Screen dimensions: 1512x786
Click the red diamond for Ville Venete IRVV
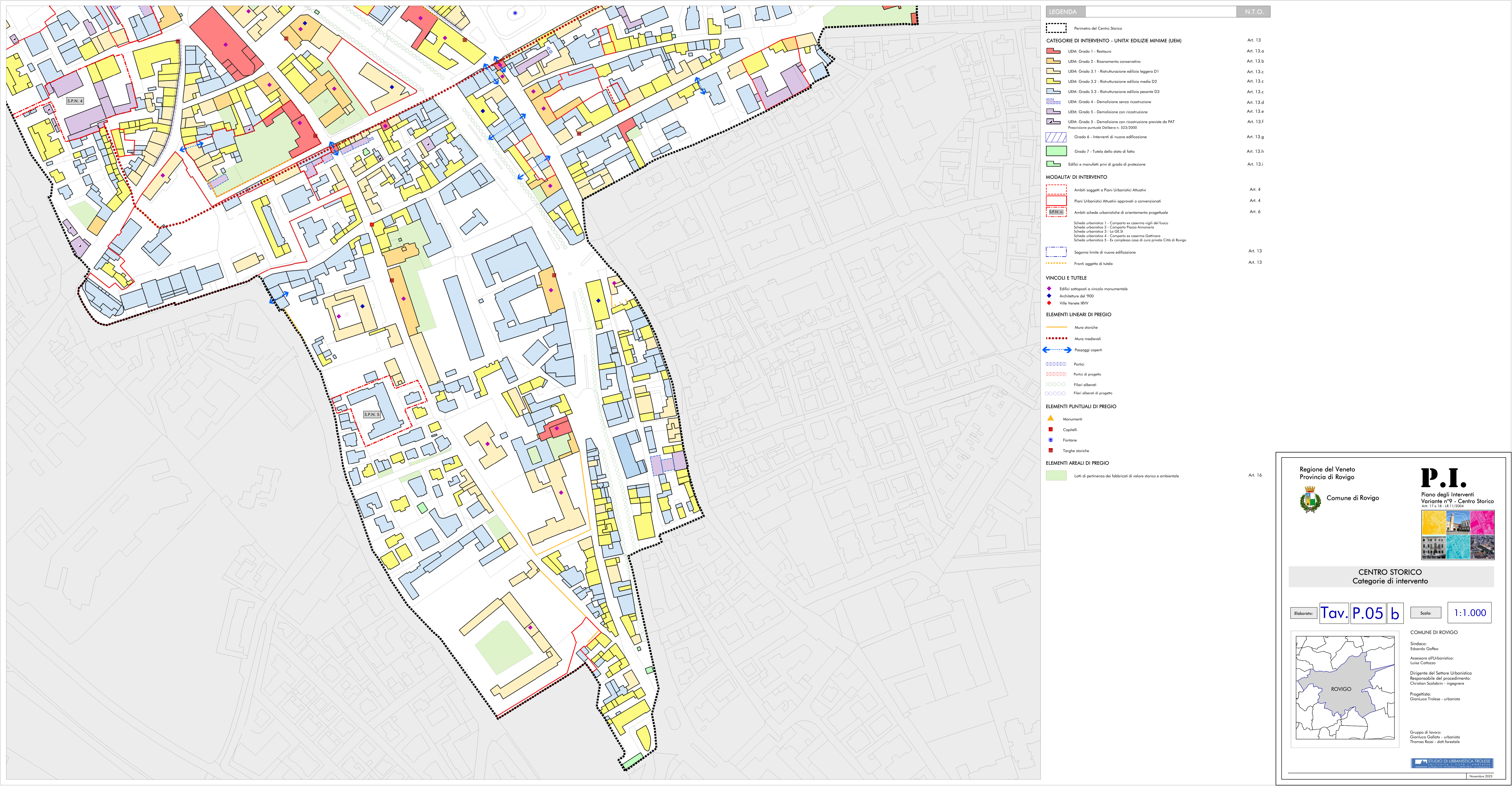(x=1049, y=303)
